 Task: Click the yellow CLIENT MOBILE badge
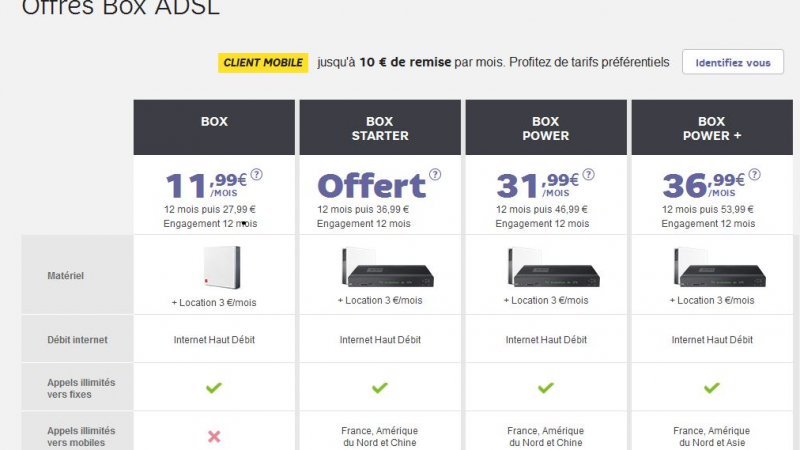pyautogui.click(x=263, y=62)
